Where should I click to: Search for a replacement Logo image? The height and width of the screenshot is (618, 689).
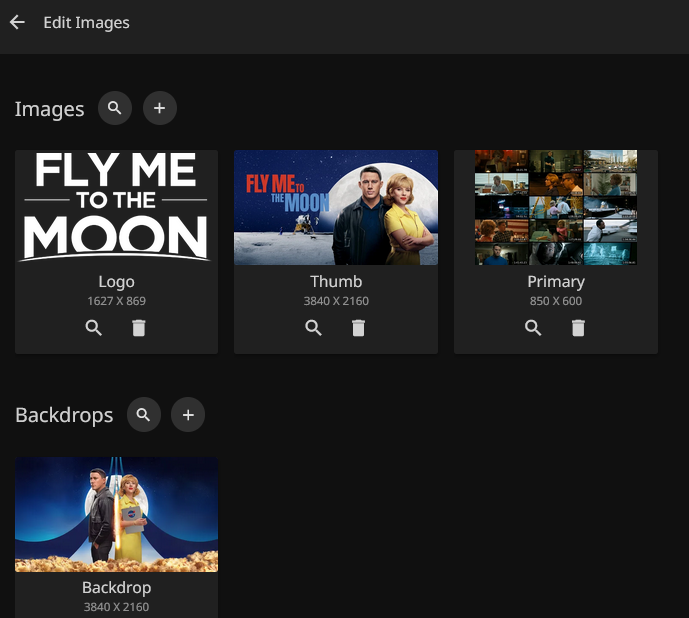tap(94, 328)
